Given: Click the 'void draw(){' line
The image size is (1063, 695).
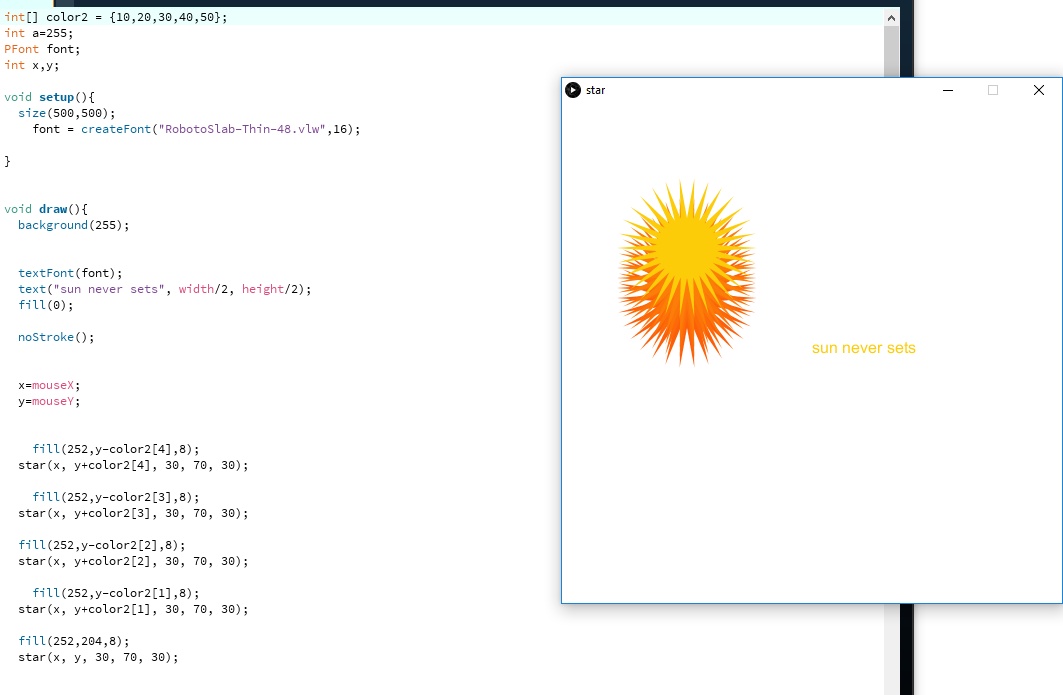Looking at the screenshot, I should pyautogui.click(x=46, y=209).
